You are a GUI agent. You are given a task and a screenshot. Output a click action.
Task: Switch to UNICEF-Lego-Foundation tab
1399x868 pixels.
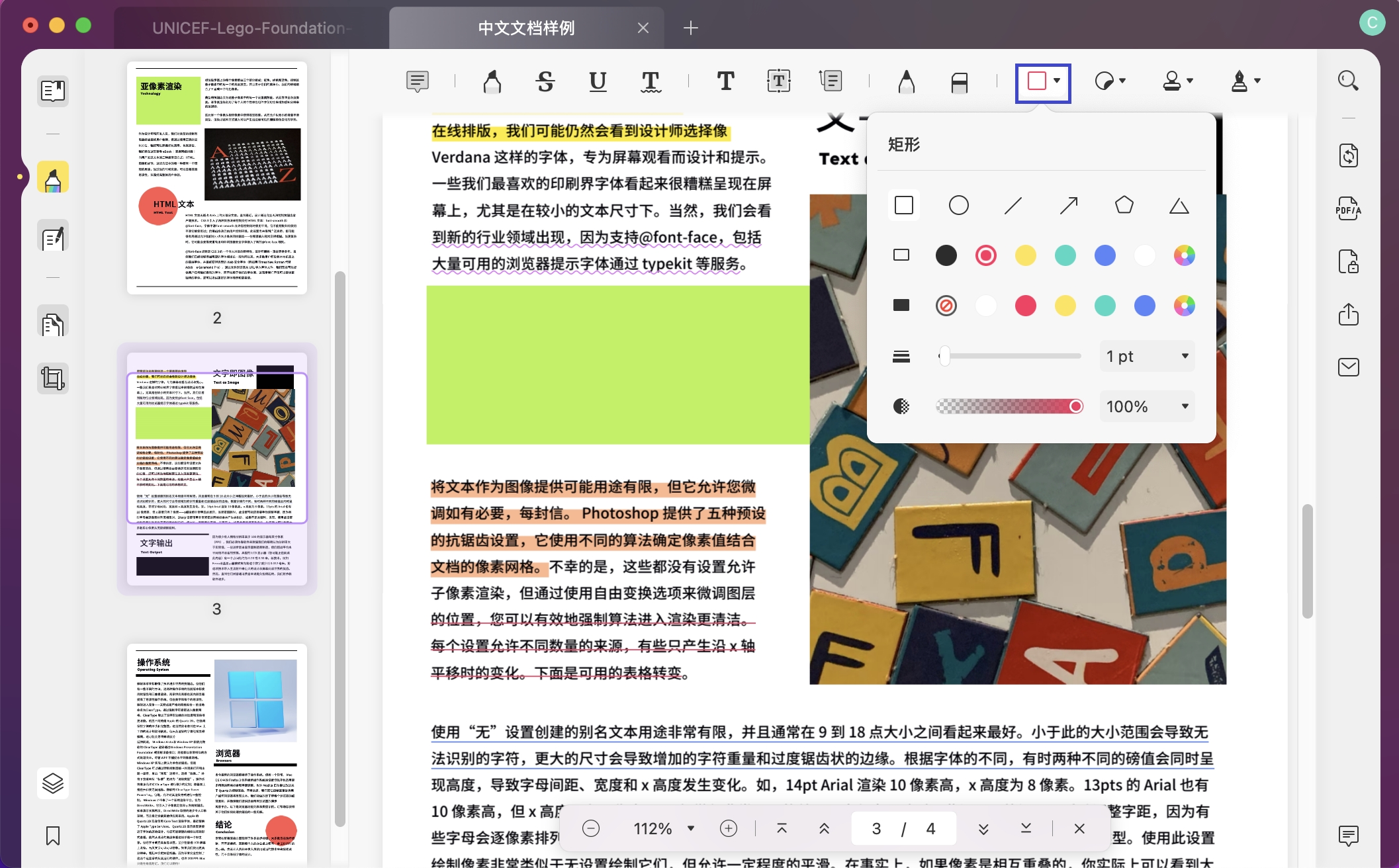251,28
